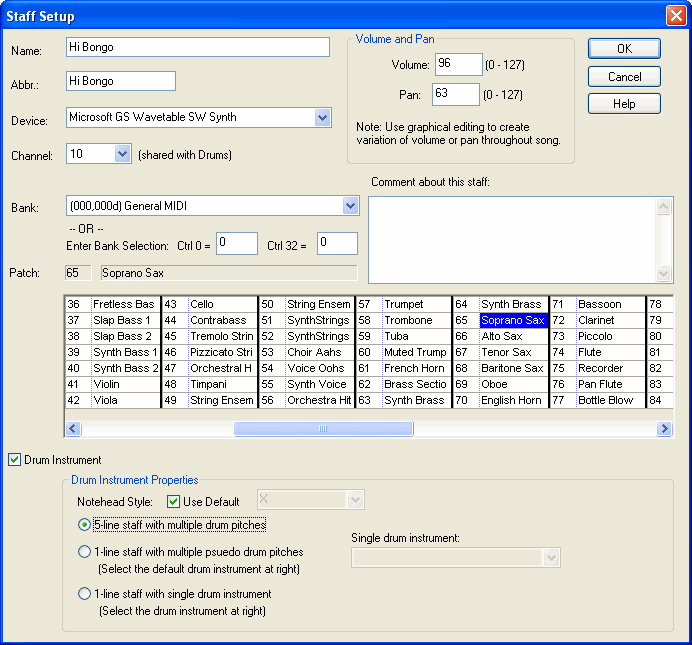Screen dimensions: 692x645
Task: Choose 1-line staff with multiple pseudo drum pitches
Action: (84, 551)
